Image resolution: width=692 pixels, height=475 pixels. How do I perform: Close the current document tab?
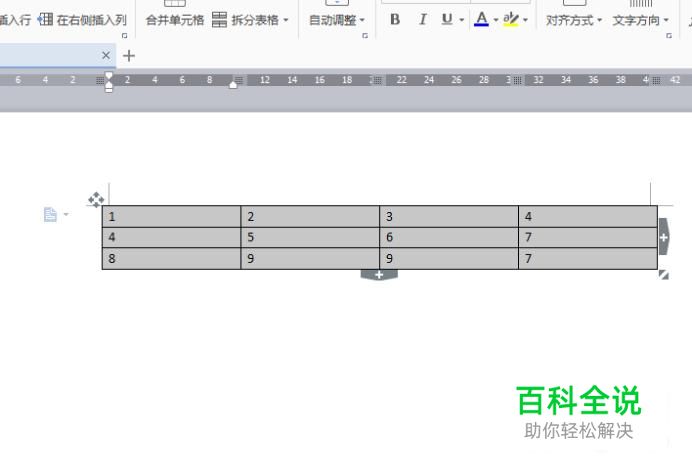coord(106,55)
